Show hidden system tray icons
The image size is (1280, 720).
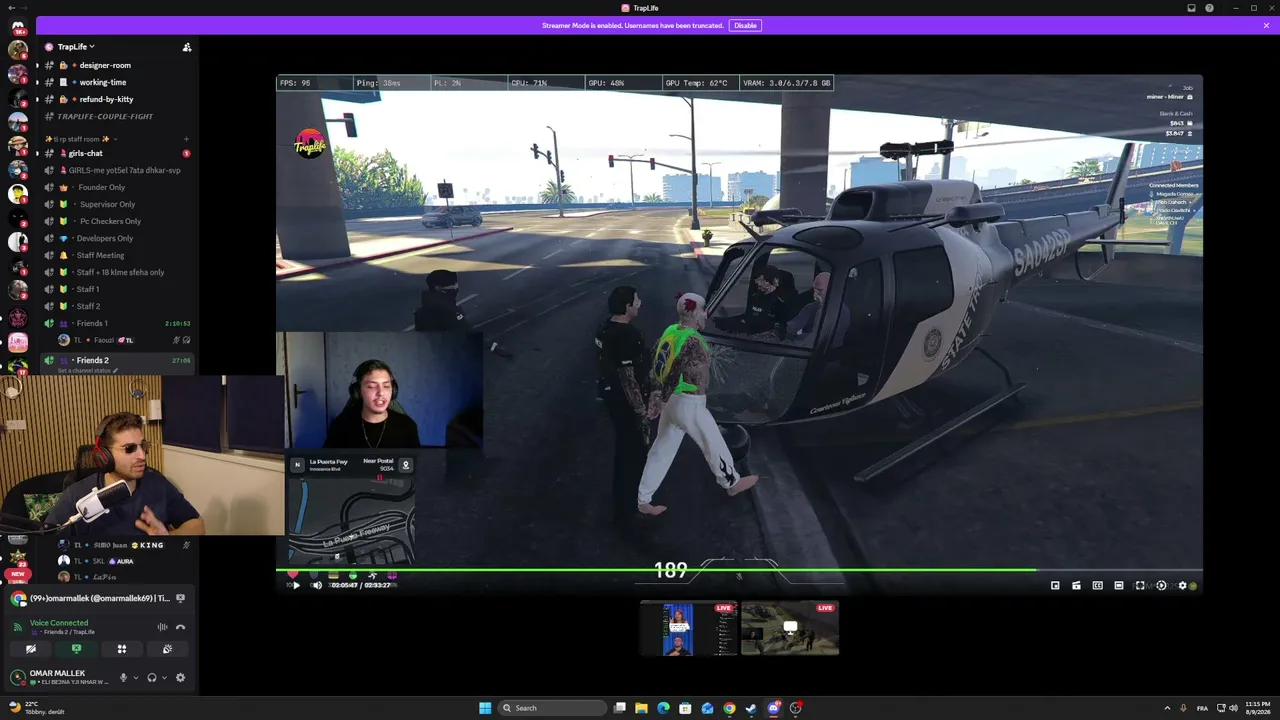pos(1167,708)
